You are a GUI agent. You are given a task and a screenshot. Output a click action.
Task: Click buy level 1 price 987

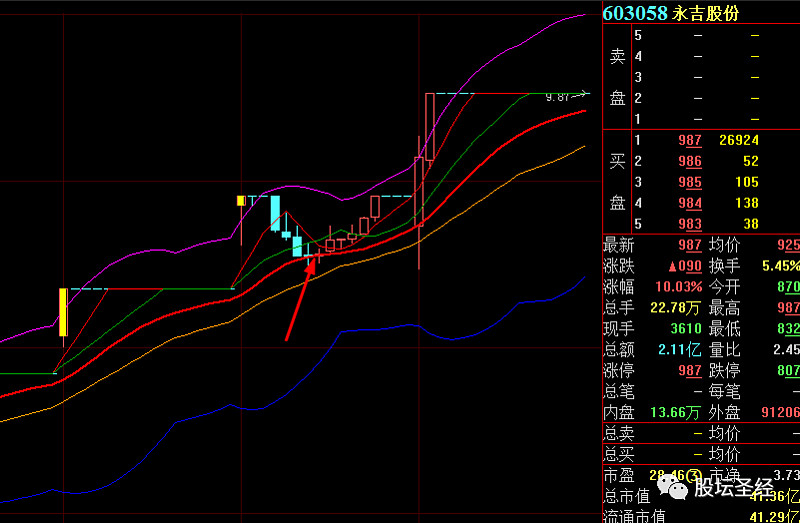[690, 140]
